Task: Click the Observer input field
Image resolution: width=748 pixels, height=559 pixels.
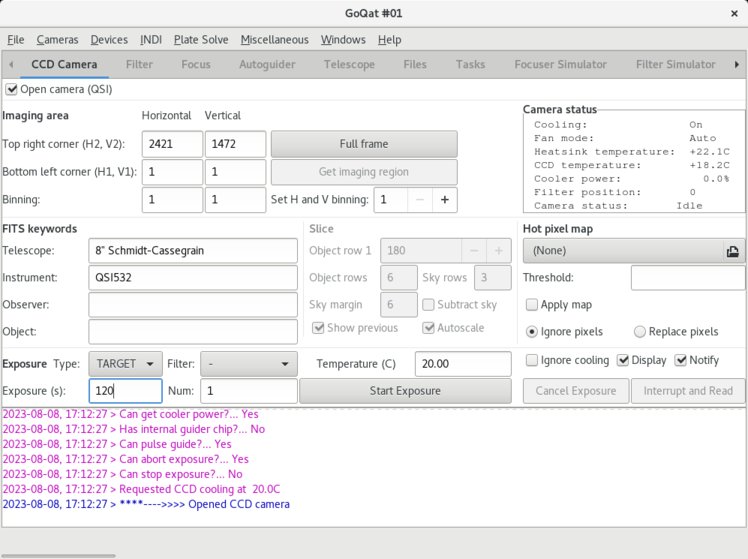Action: 193,305
